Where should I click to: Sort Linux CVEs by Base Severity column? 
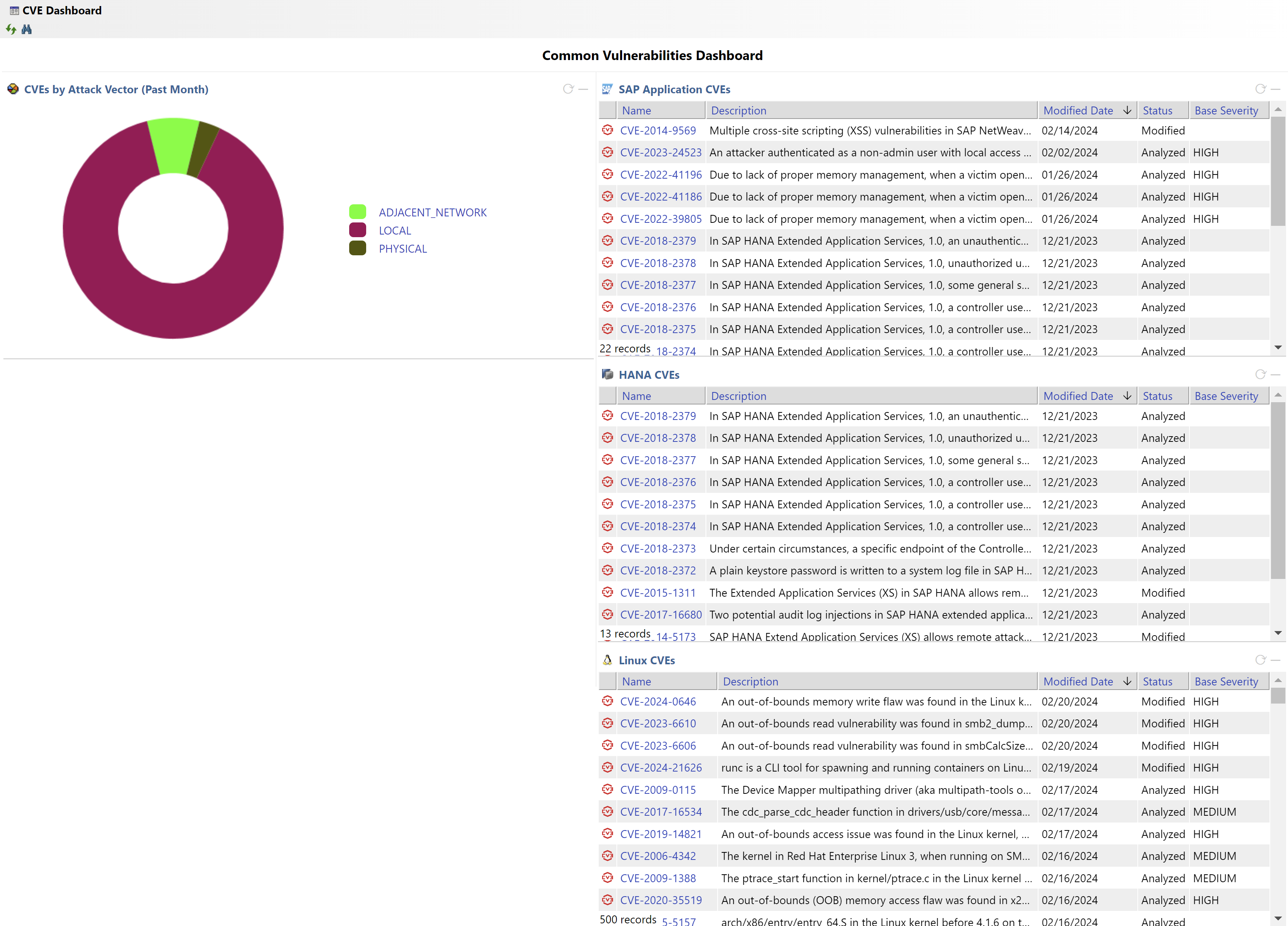(1227, 681)
